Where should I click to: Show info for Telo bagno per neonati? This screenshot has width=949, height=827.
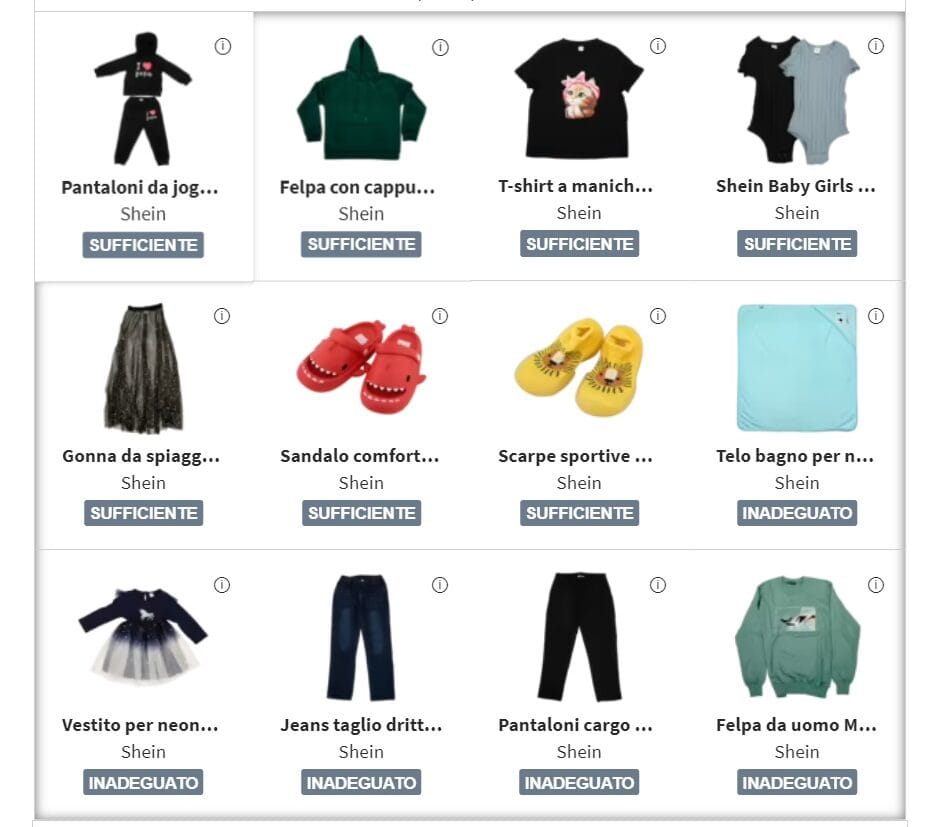click(876, 315)
